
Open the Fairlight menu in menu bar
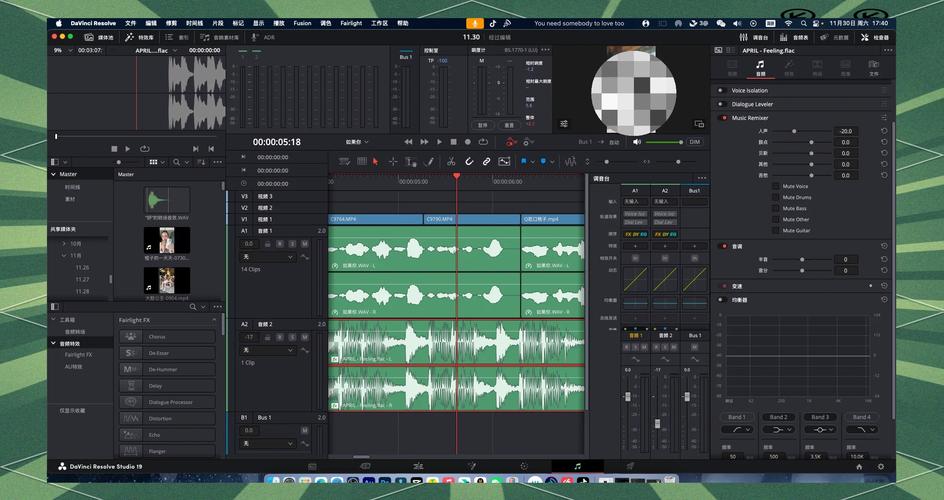click(x=351, y=23)
